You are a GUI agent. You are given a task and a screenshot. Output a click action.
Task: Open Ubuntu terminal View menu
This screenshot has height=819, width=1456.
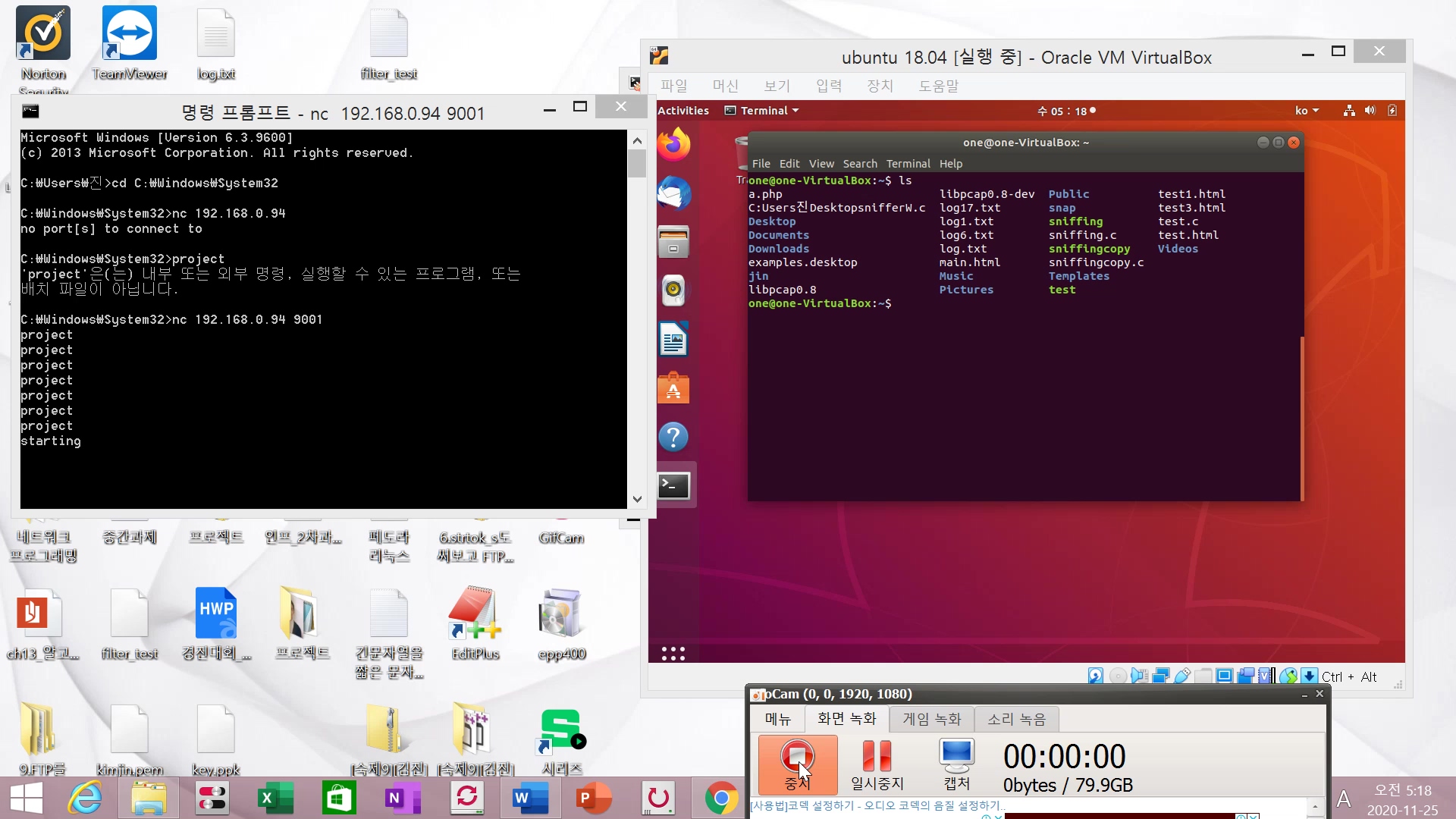click(821, 164)
